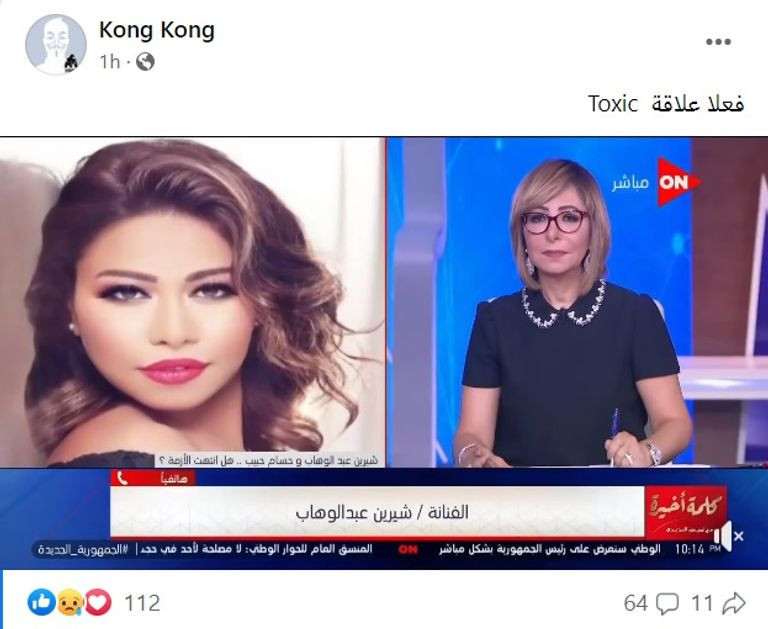
Task: Click the share arrow icon
Action: coord(734,604)
